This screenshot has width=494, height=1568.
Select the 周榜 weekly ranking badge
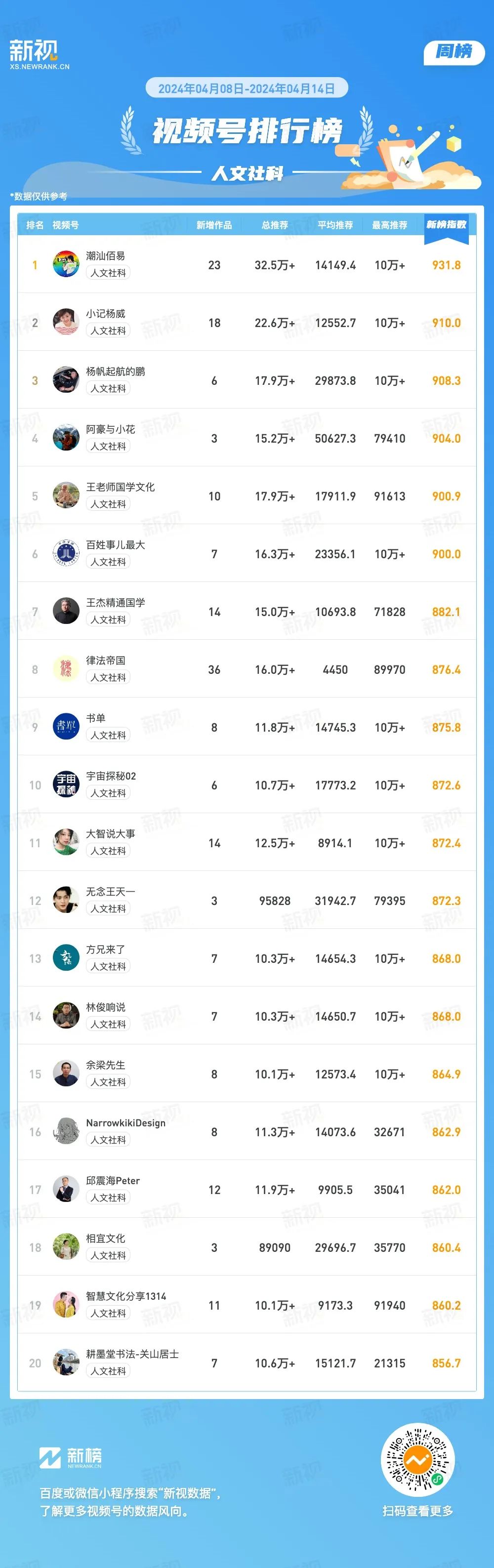[x=454, y=52]
